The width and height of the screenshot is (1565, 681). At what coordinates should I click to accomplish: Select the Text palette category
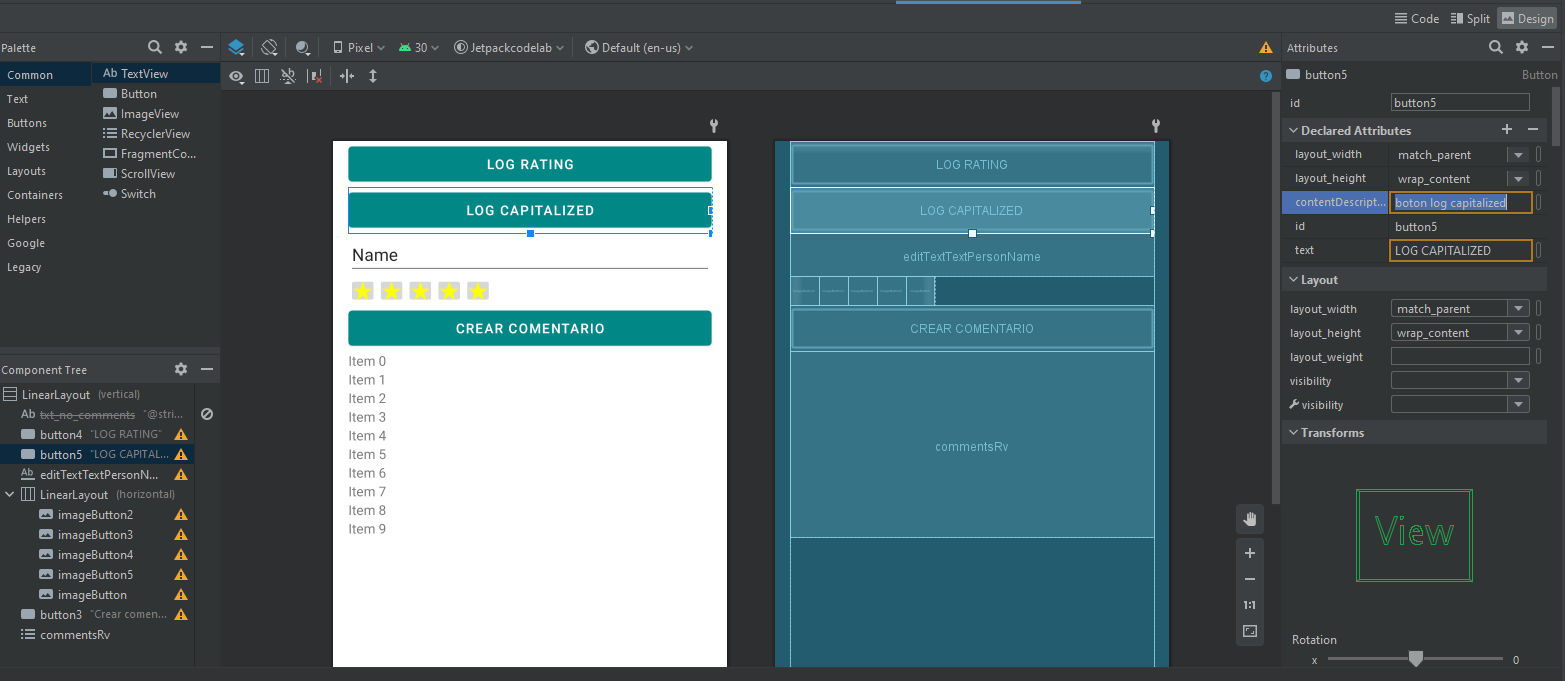(45, 99)
